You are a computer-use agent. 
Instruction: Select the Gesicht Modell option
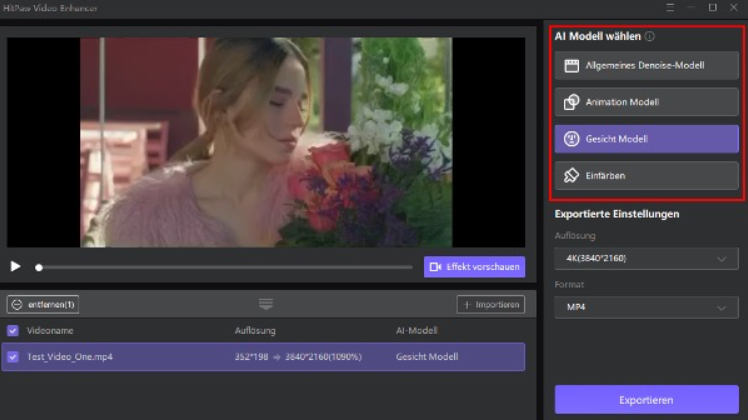646,139
